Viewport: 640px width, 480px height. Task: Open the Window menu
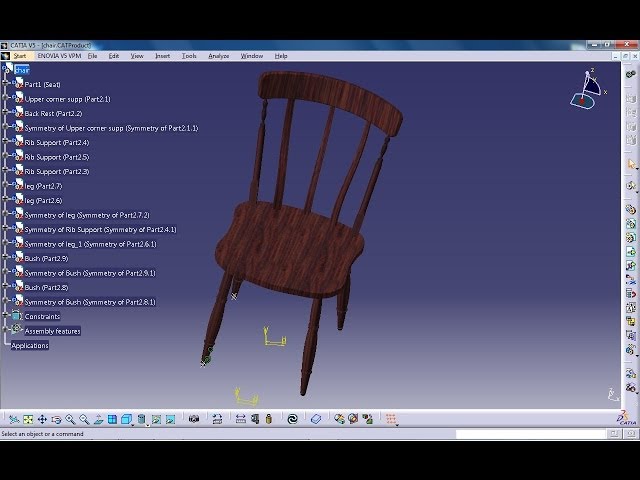[x=251, y=56]
